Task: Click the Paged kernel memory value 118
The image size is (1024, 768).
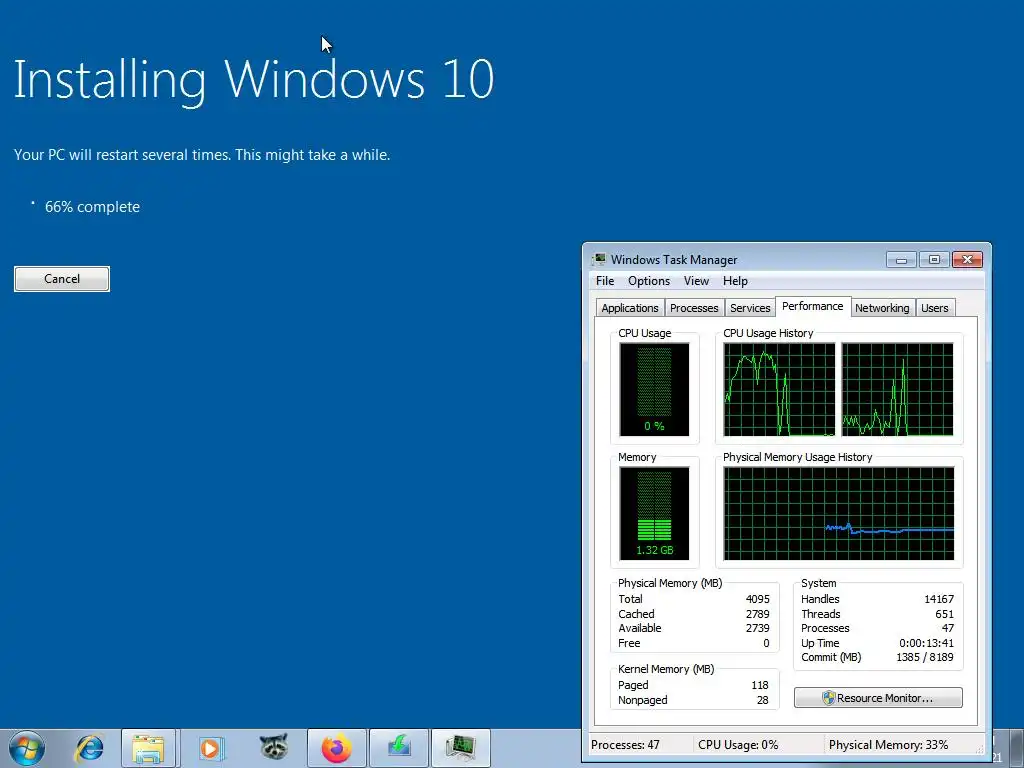Action: coord(760,685)
